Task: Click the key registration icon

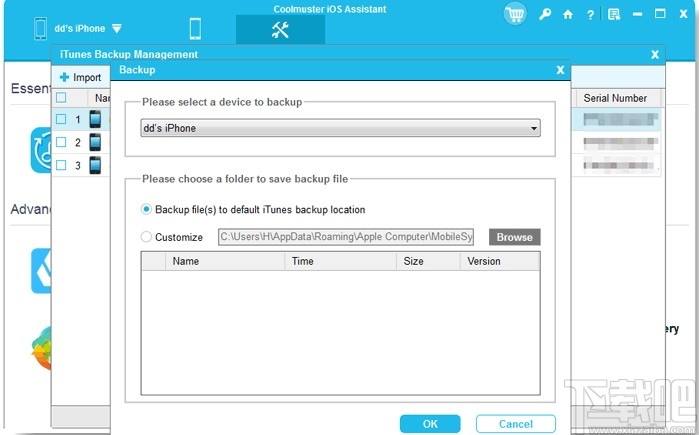Action: click(x=544, y=14)
